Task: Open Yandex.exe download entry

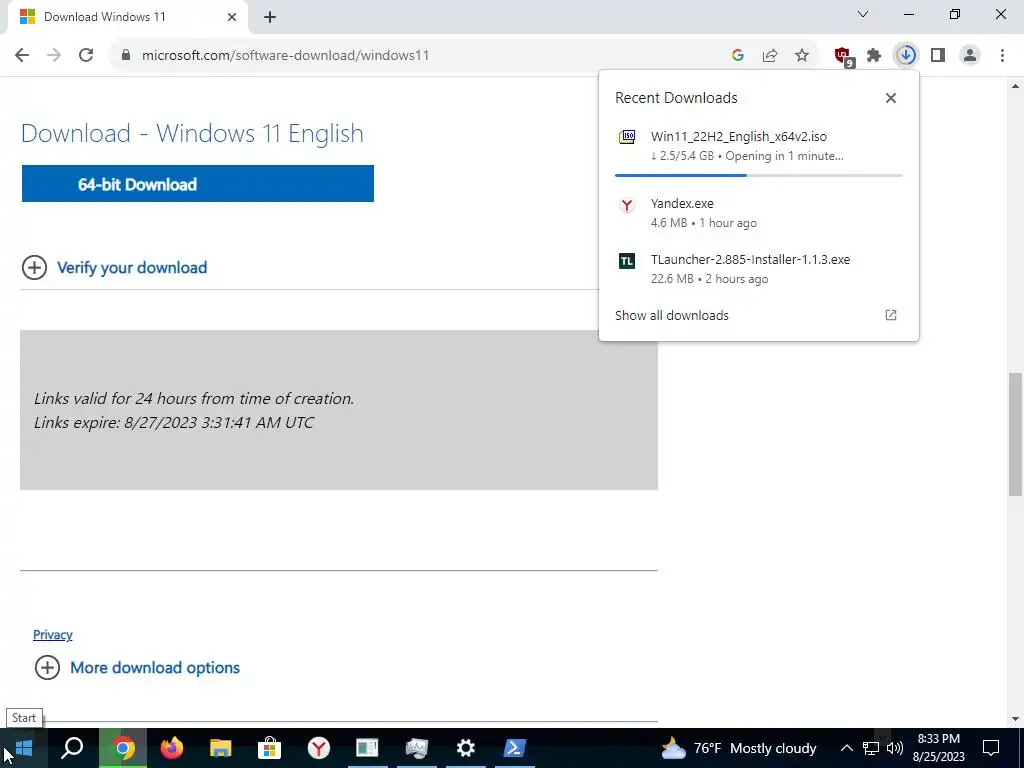Action: 759,213
